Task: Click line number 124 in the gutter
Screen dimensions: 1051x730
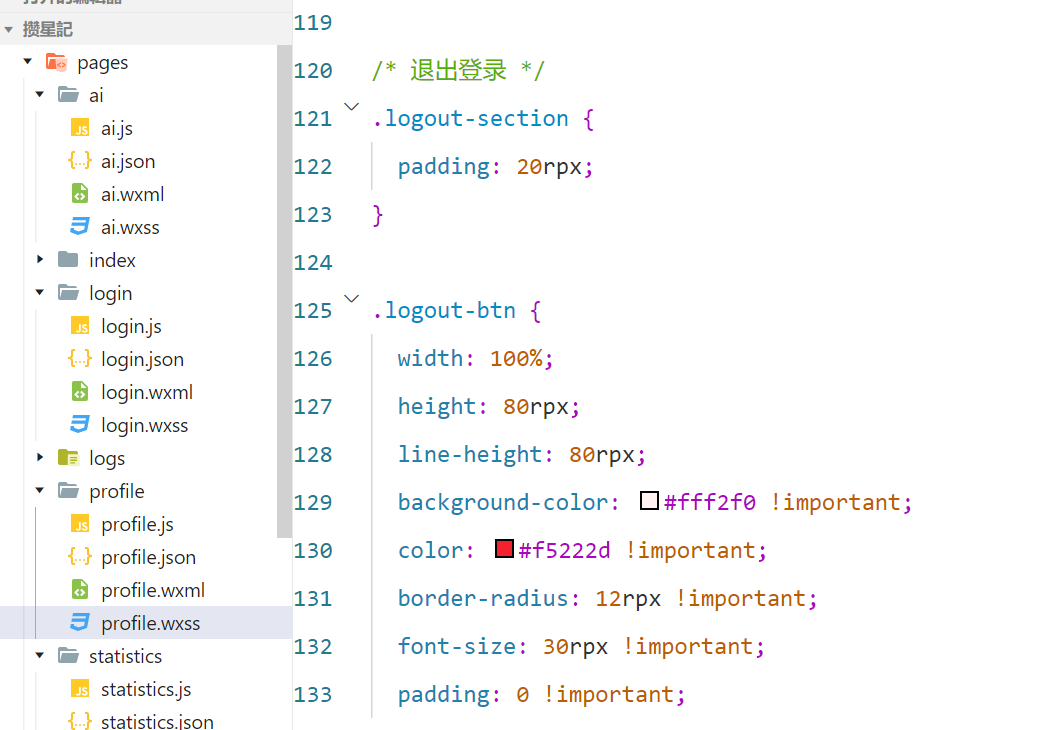Action: click(x=313, y=262)
